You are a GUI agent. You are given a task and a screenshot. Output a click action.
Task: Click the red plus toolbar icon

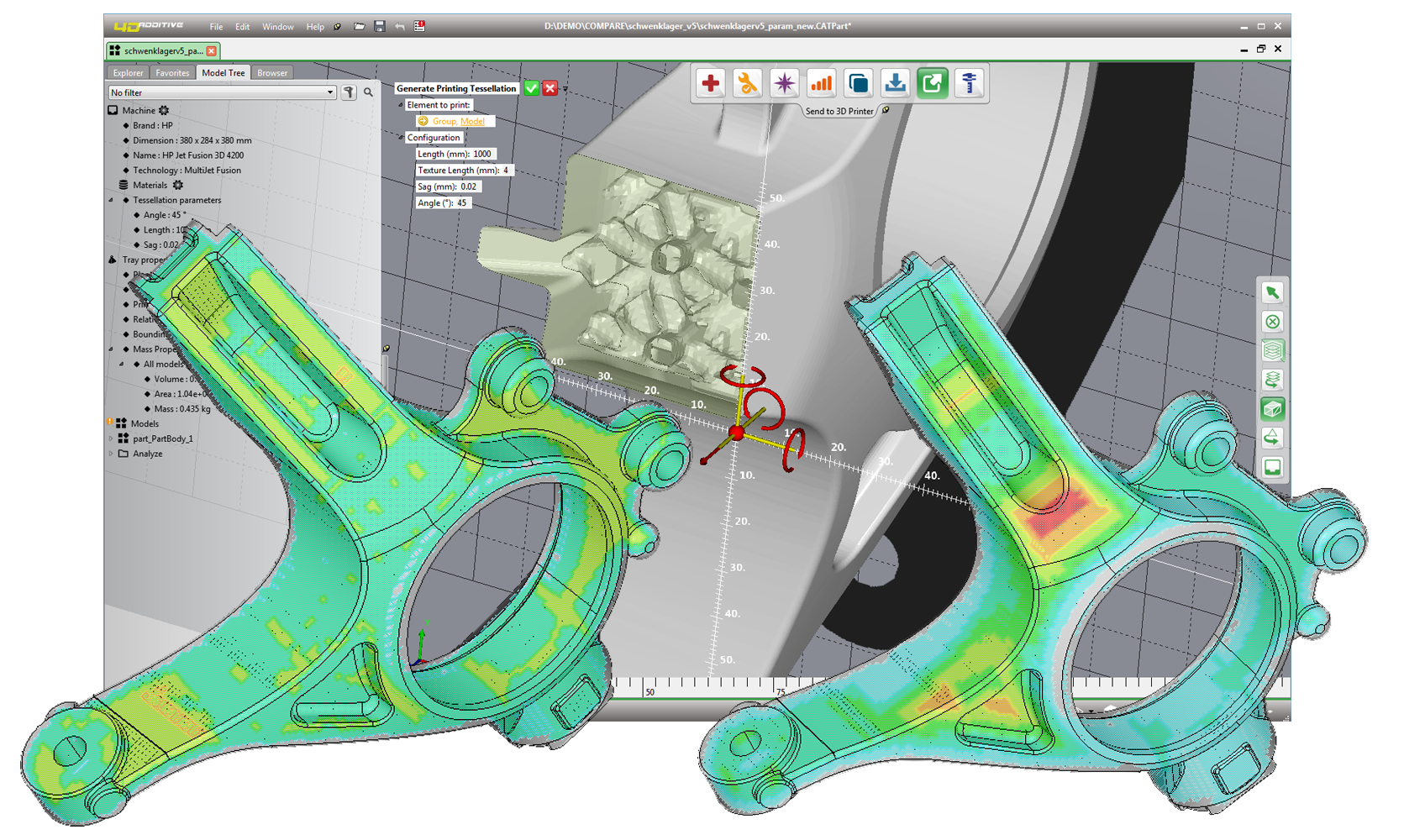click(711, 83)
